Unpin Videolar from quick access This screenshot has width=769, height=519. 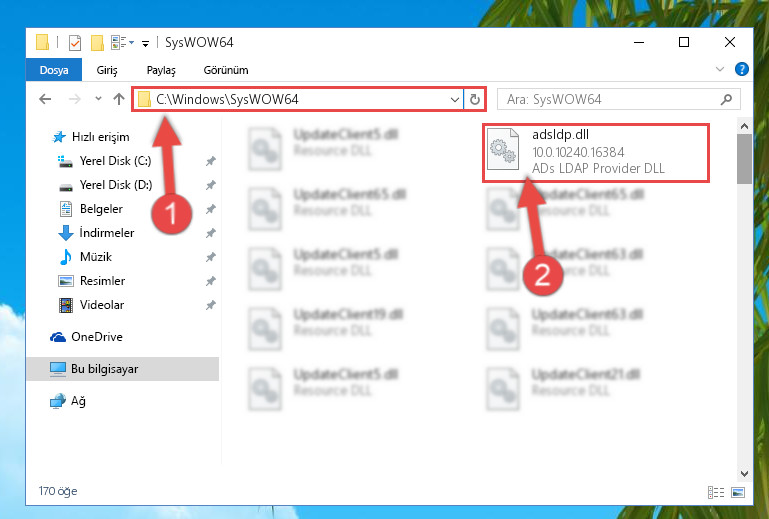coord(210,305)
